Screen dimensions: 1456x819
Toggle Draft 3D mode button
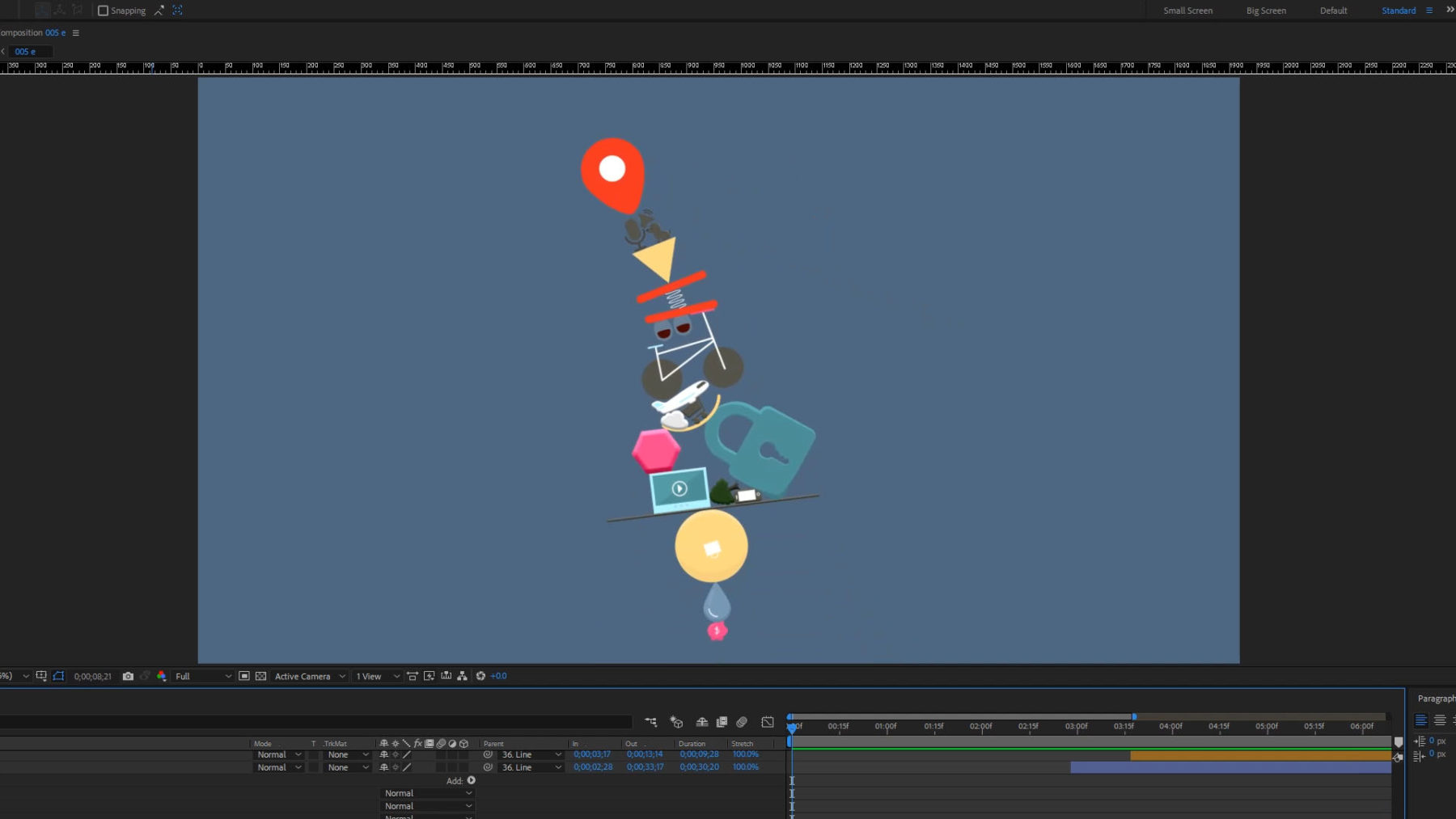point(676,722)
